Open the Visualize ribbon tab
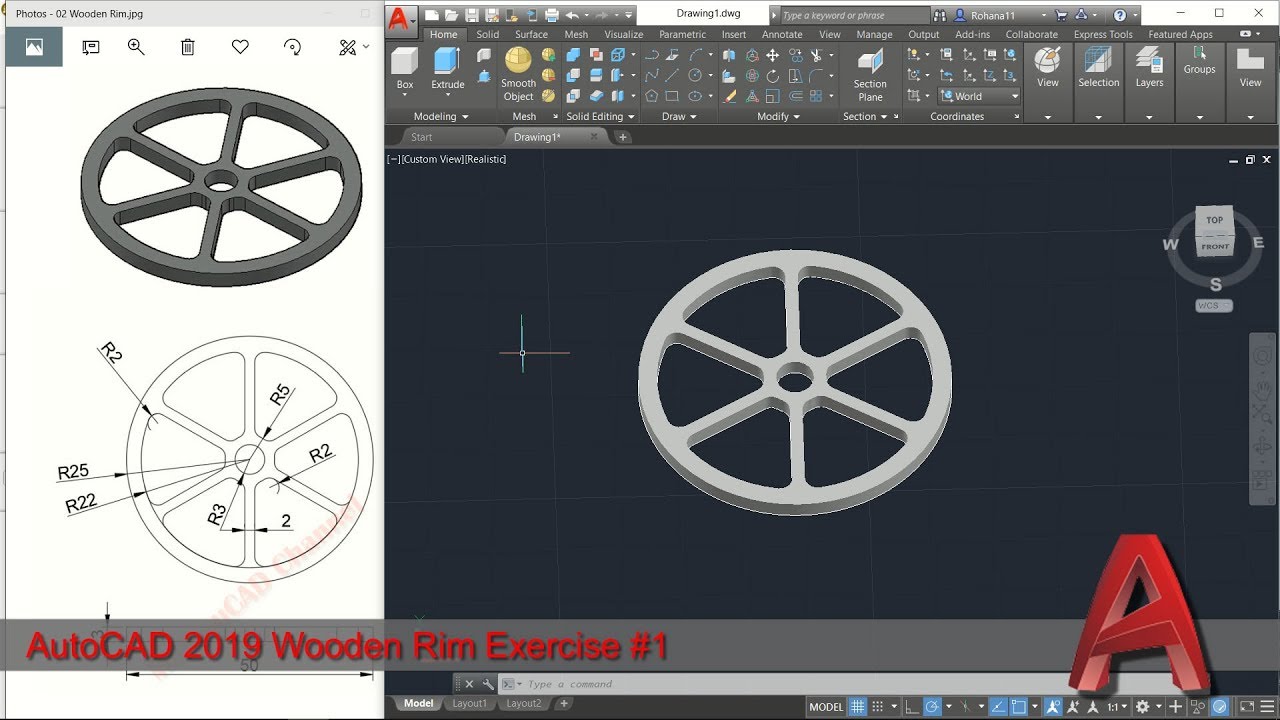Viewport: 1280px width, 720px height. [x=624, y=34]
